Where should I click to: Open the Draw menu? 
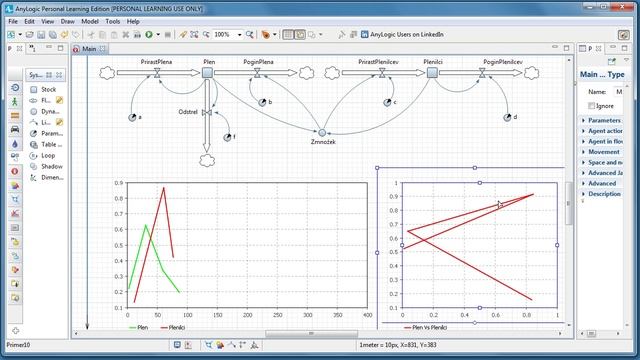(x=67, y=21)
